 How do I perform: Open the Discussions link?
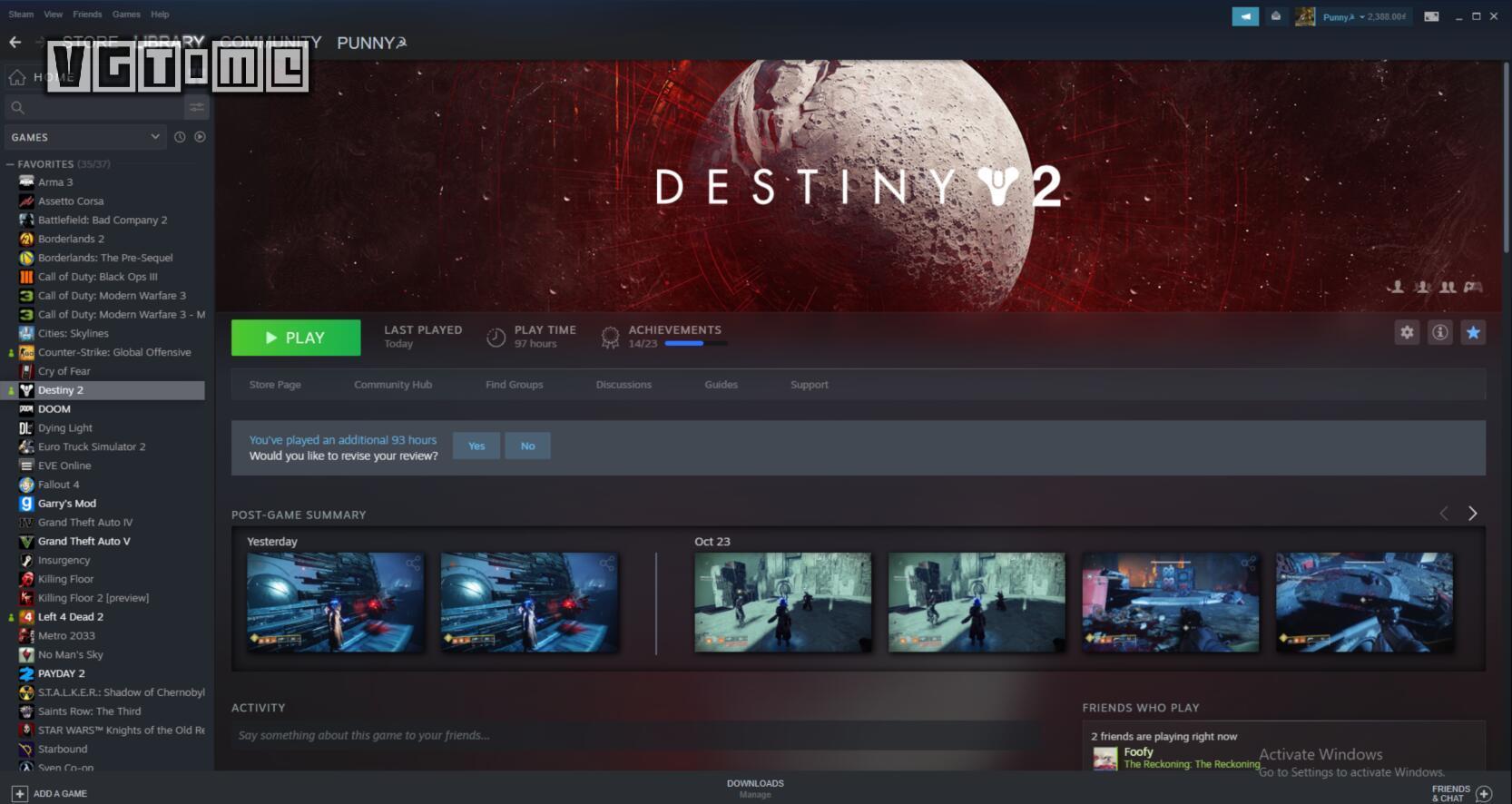623,385
